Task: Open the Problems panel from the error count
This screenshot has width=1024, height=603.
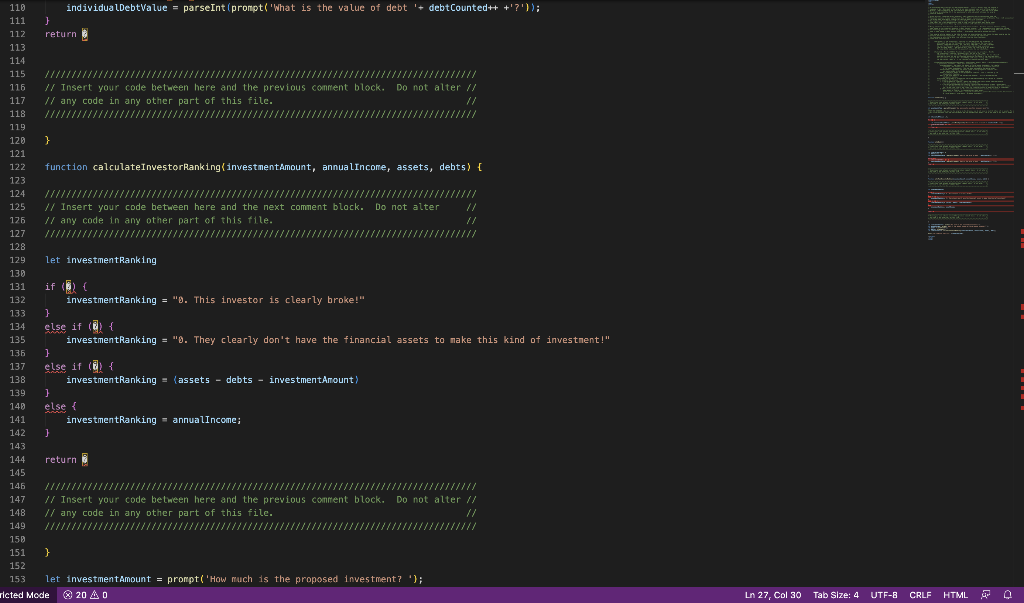Action: click(85, 595)
